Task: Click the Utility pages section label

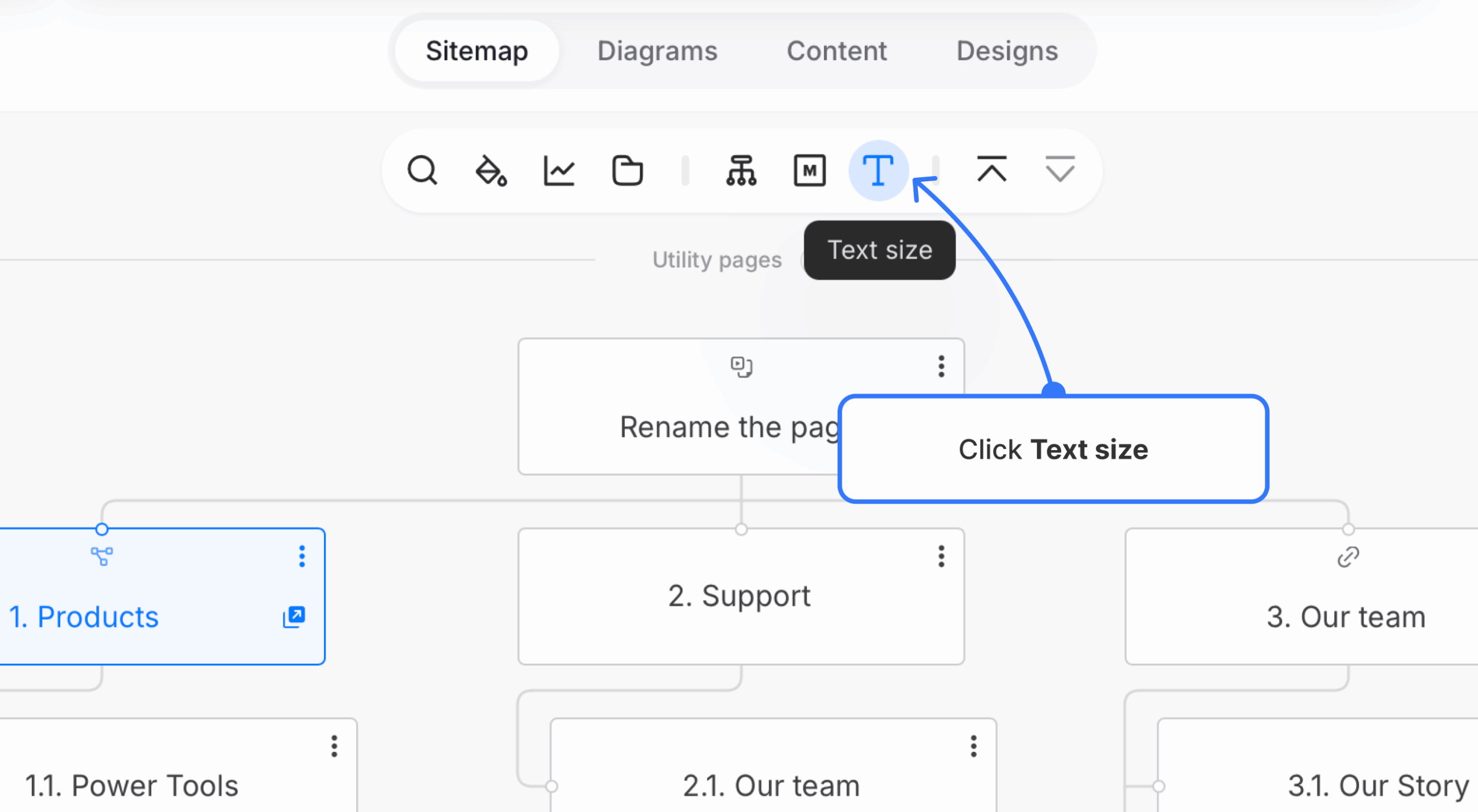Action: point(717,260)
